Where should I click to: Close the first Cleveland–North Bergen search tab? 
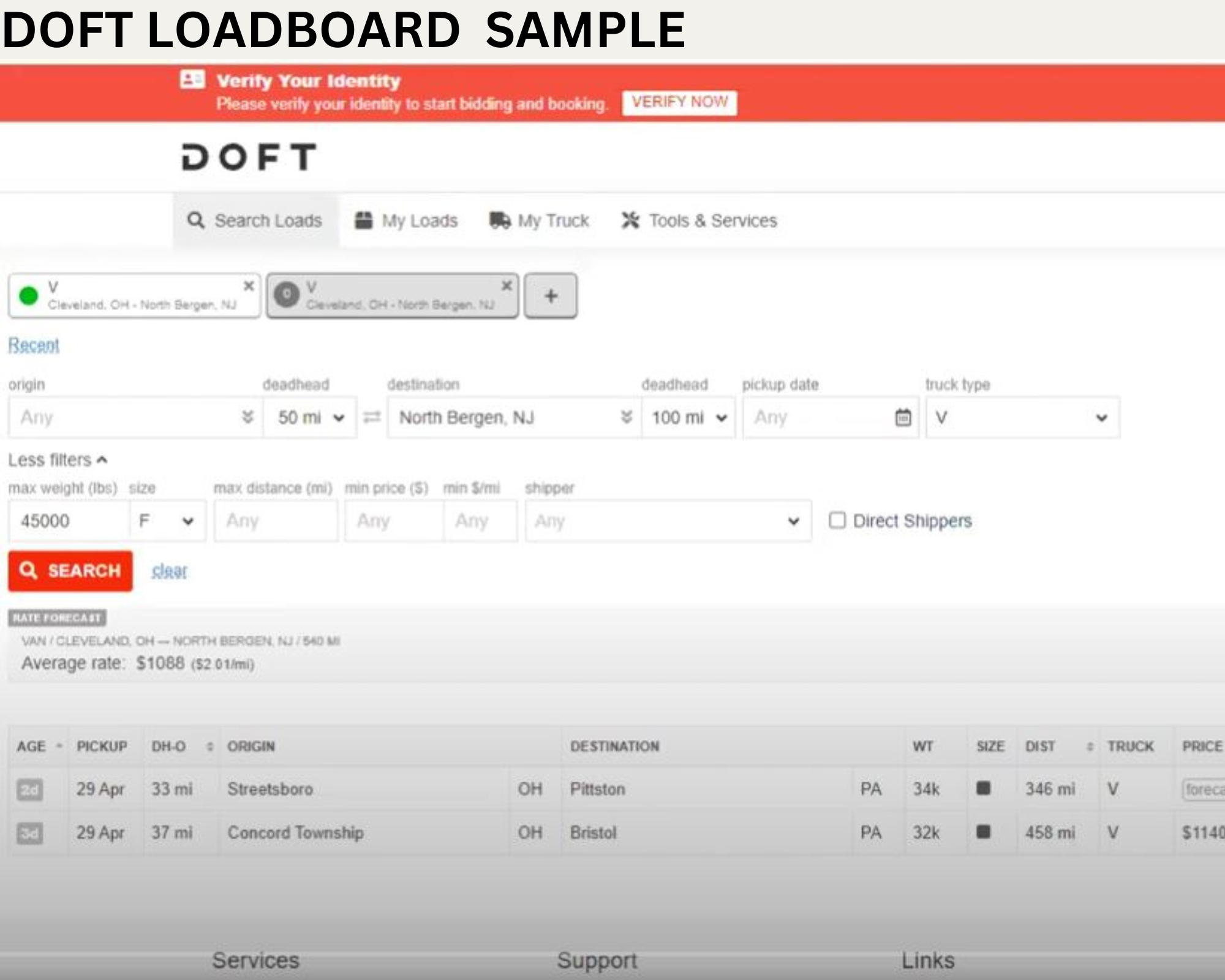click(x=249, y=286)
